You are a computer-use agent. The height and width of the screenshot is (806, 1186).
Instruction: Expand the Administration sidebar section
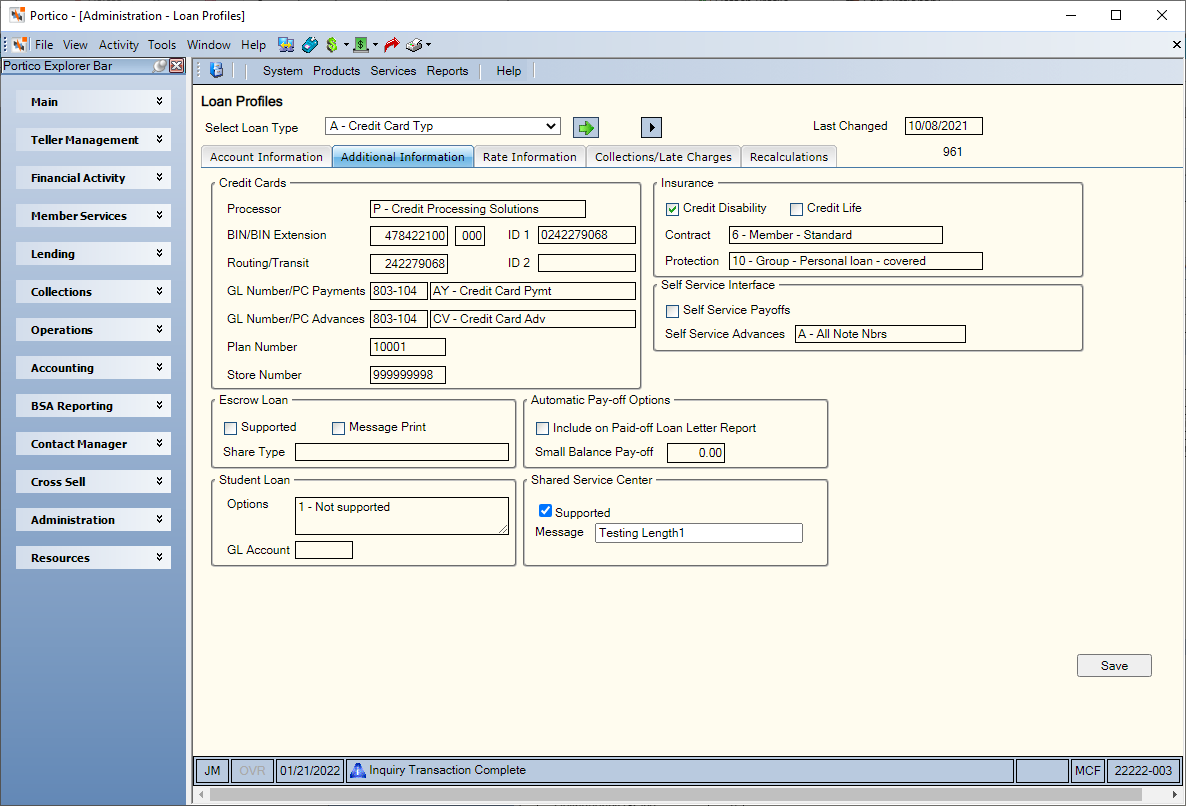[x=93, y=519]
